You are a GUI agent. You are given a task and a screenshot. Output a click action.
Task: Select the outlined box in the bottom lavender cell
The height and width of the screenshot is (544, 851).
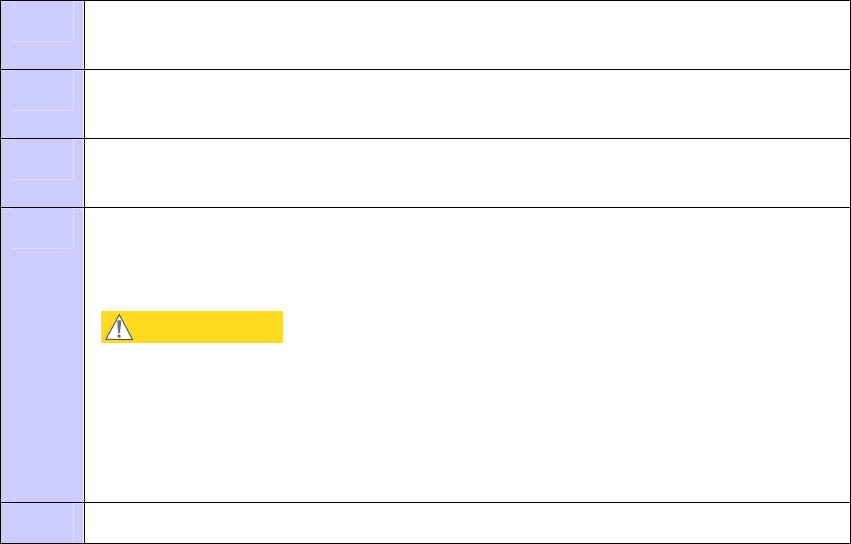(42, 523)
